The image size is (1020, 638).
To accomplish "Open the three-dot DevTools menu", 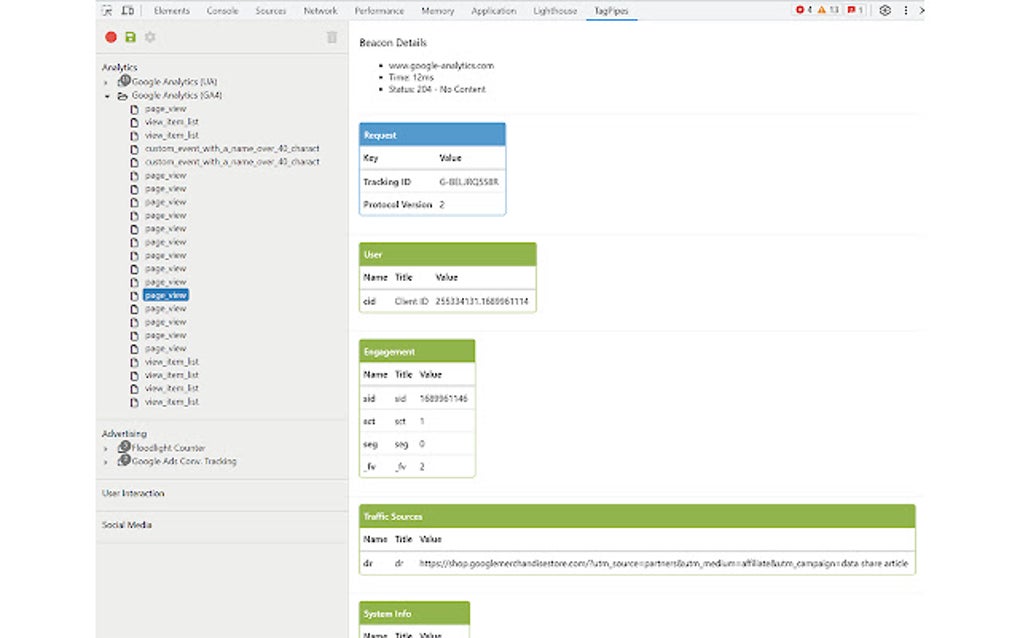I will coord(904,10).
